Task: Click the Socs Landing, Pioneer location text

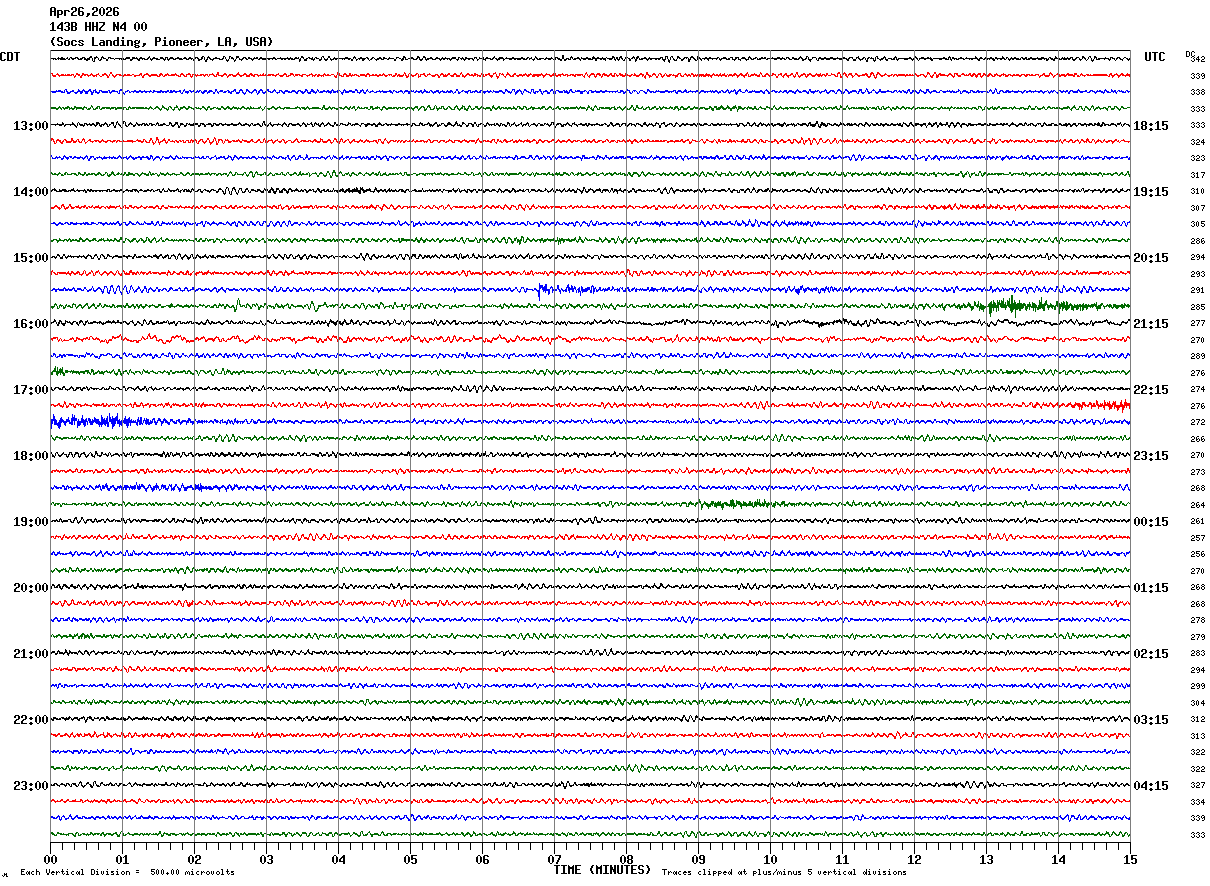Action: (x=160, y=42)
